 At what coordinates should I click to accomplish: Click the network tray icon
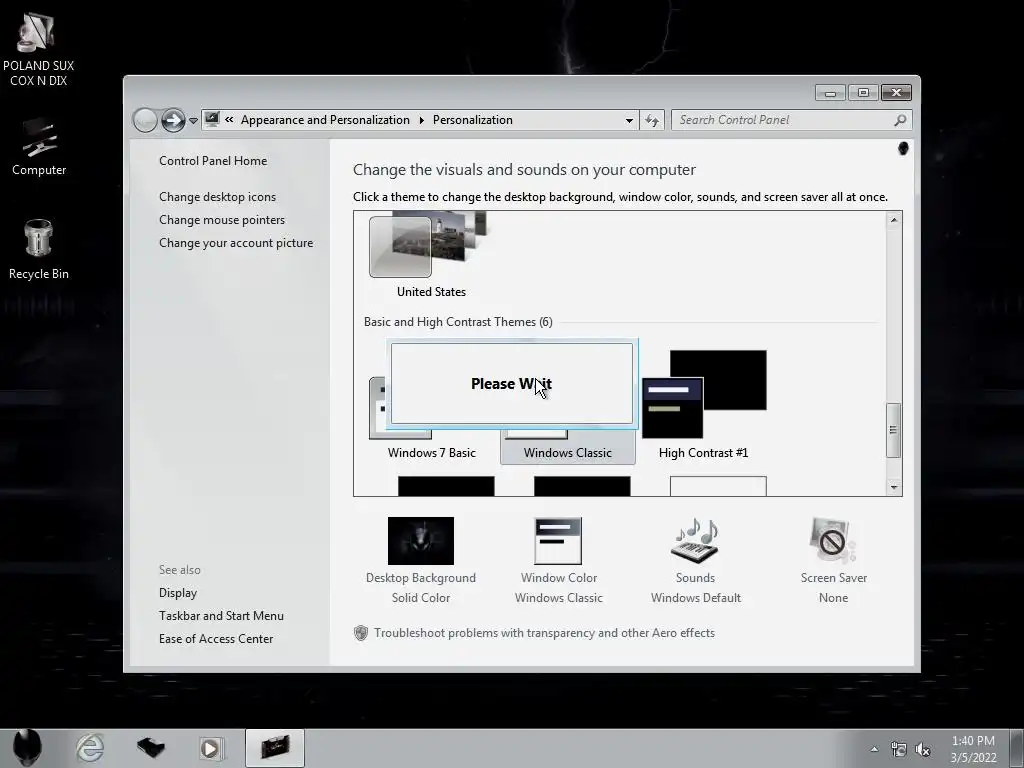pos(899,749)
